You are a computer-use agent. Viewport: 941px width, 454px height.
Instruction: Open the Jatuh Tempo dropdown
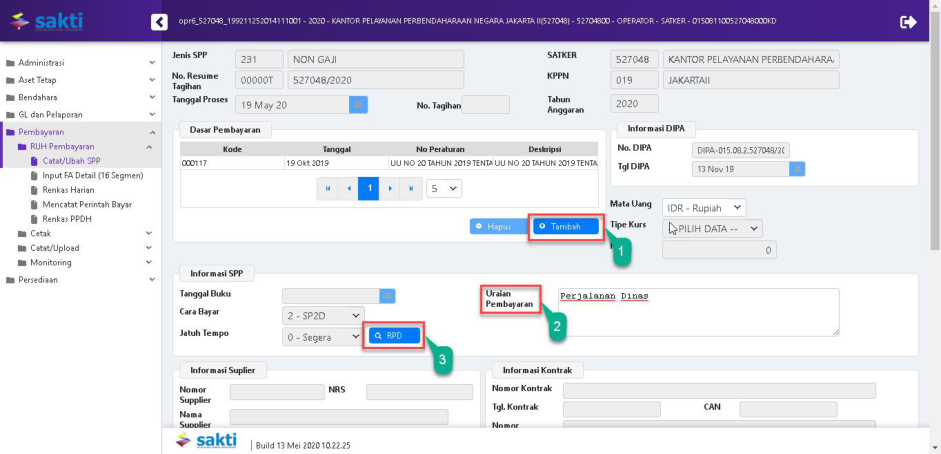(x=322, y=337)
